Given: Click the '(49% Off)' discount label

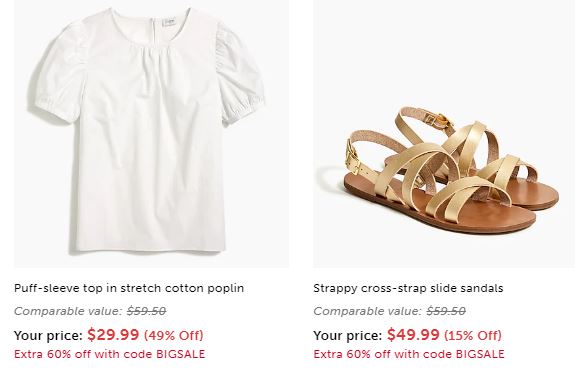Looking at the screenshot, I should tap(174, 335).
